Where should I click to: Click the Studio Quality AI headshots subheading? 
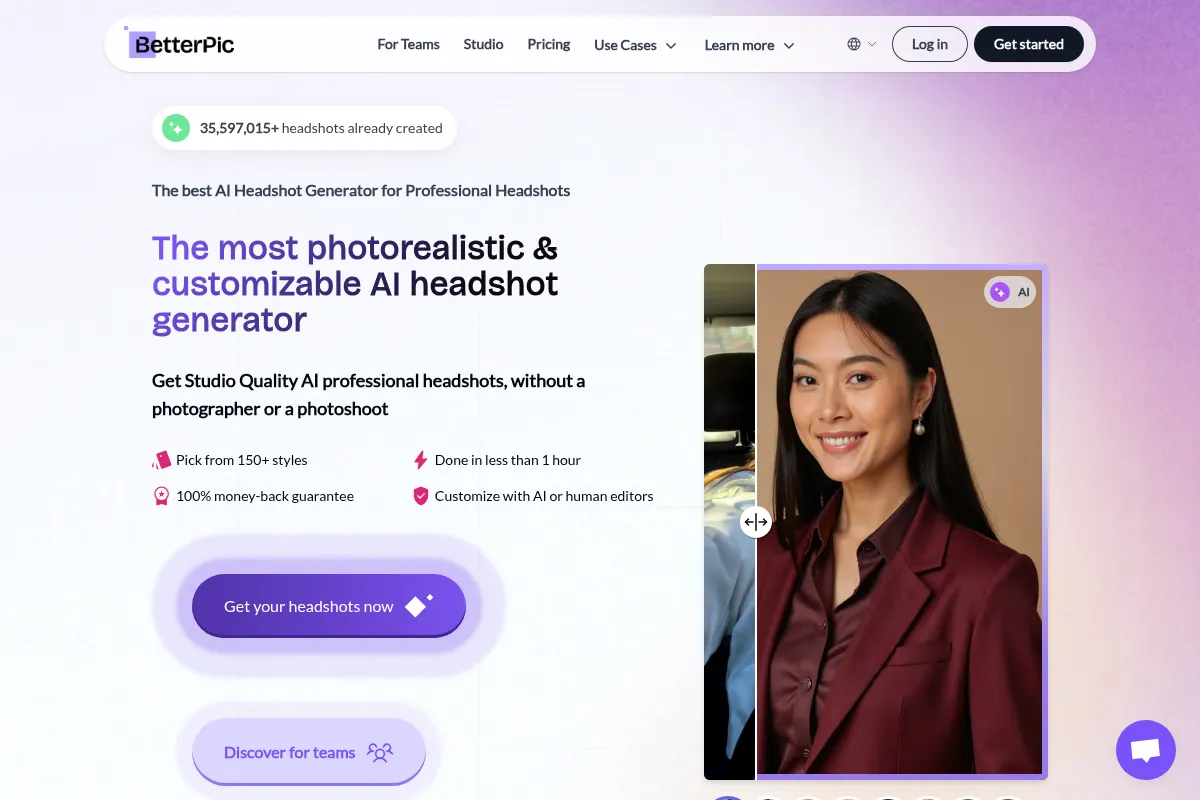point(369,395)
